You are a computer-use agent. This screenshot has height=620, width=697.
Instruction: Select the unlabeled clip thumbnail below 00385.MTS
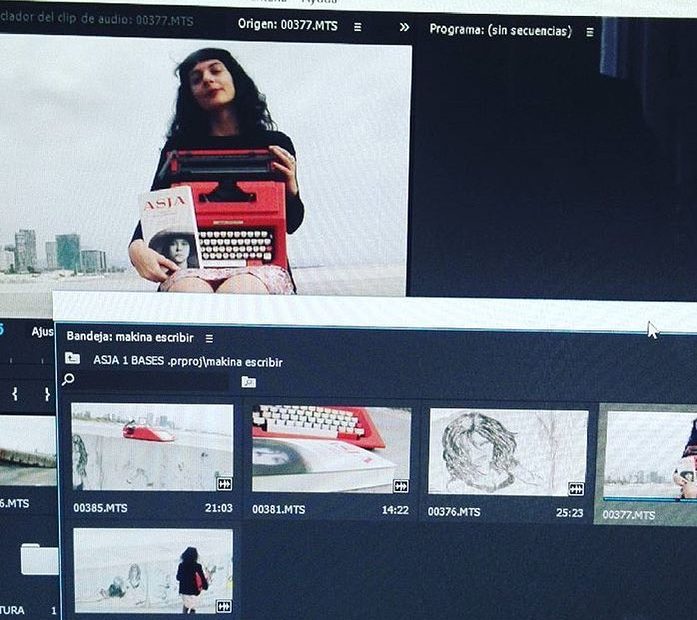(153, 571)
